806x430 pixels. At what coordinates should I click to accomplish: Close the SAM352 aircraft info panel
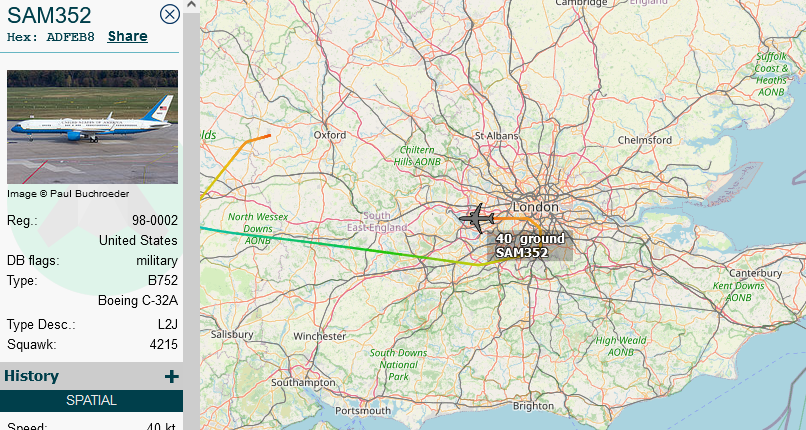coord(170,14)
